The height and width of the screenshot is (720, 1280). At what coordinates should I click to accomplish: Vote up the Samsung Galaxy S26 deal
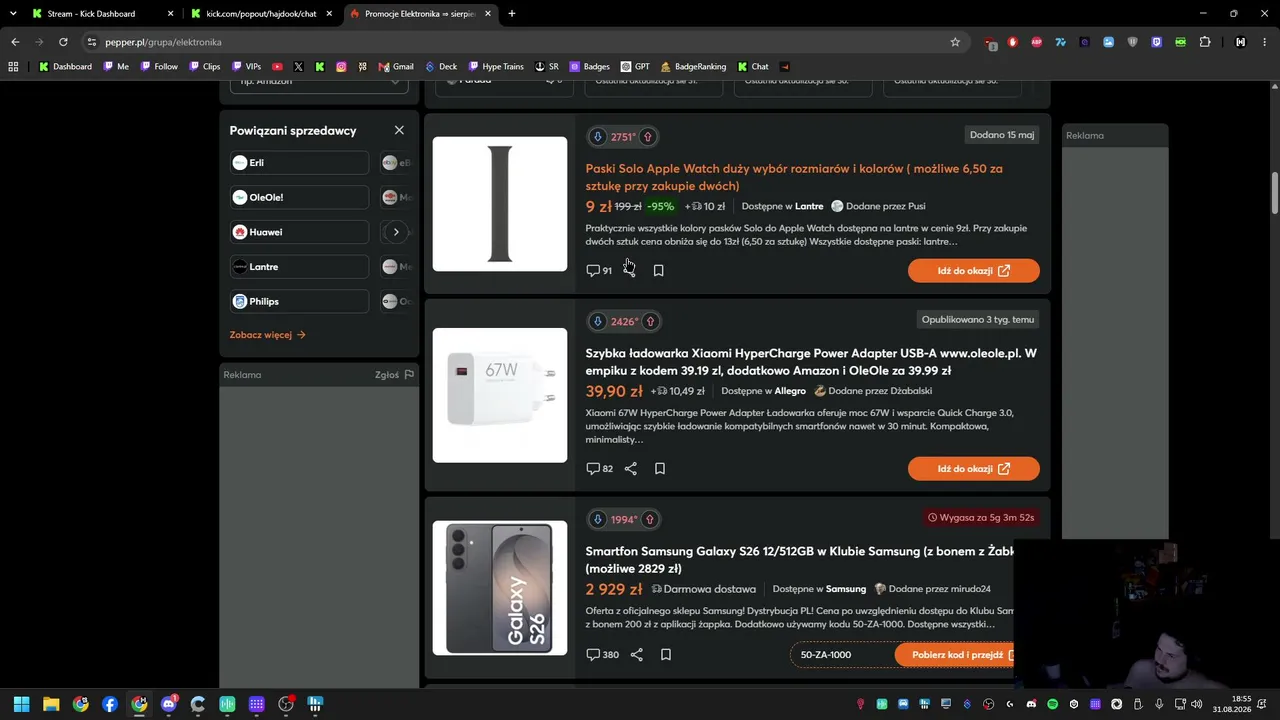[649, 519]
